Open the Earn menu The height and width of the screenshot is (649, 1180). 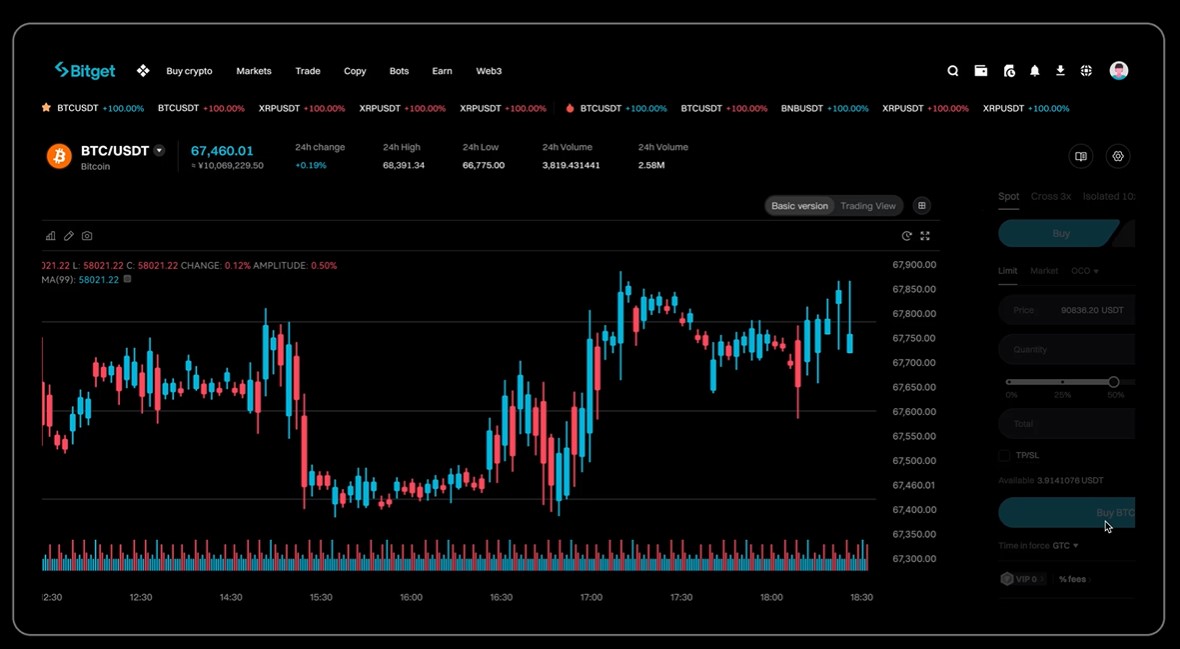point(442,71)
